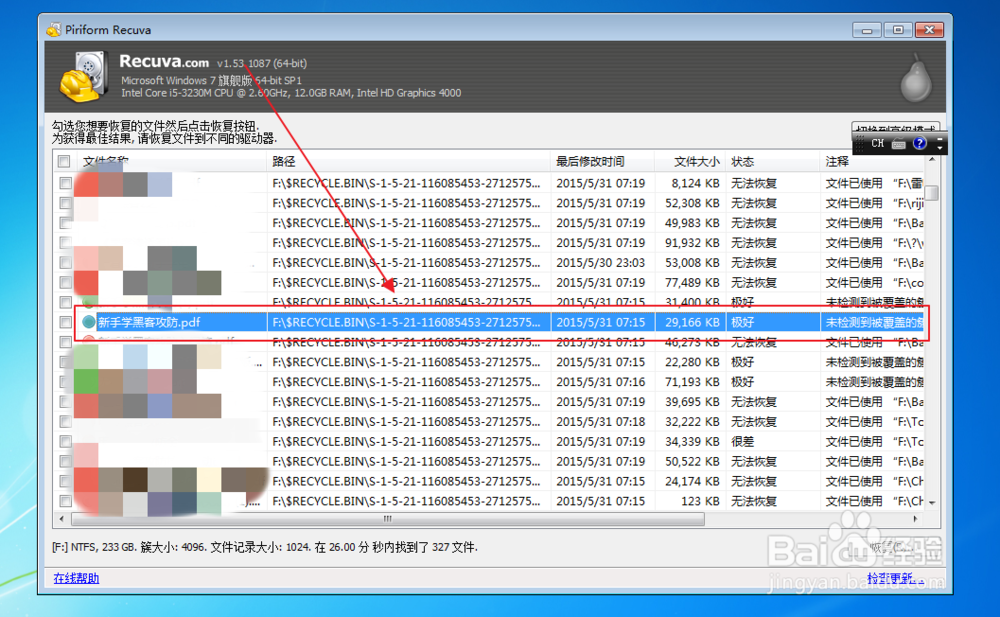Image resolution: width=1000 pixels, height=617 pixels.
Task: Check the box for the 34,339 KB file
Action: tap(65, 442)
